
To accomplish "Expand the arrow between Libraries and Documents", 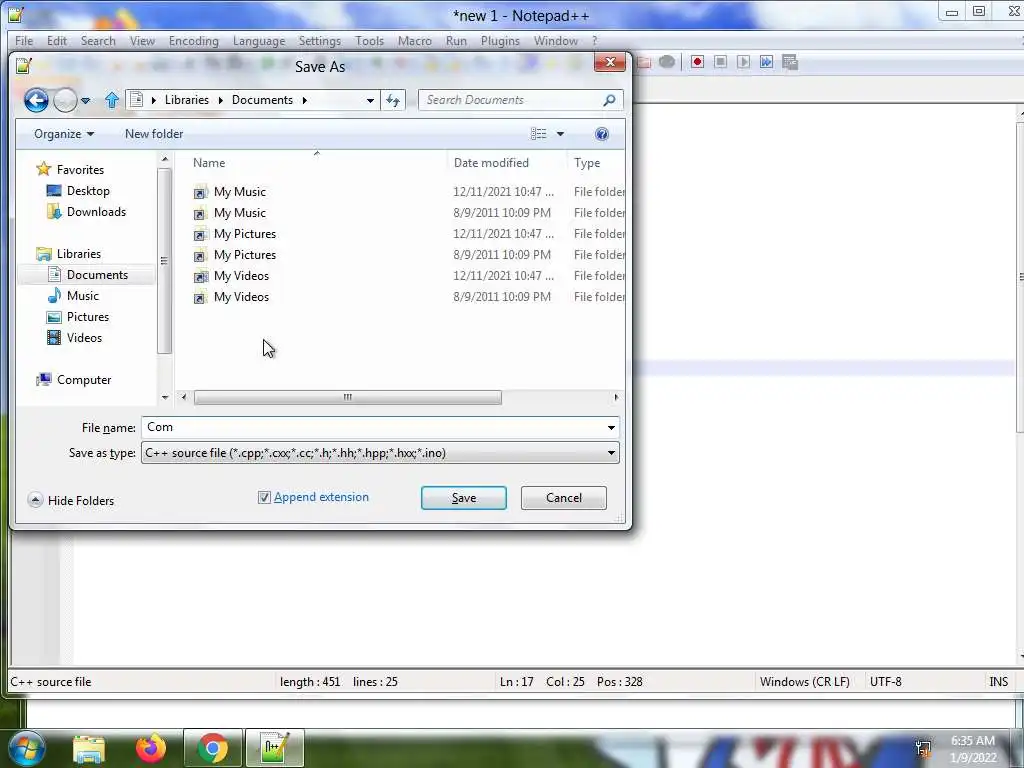I will click(x=220, y=100).
